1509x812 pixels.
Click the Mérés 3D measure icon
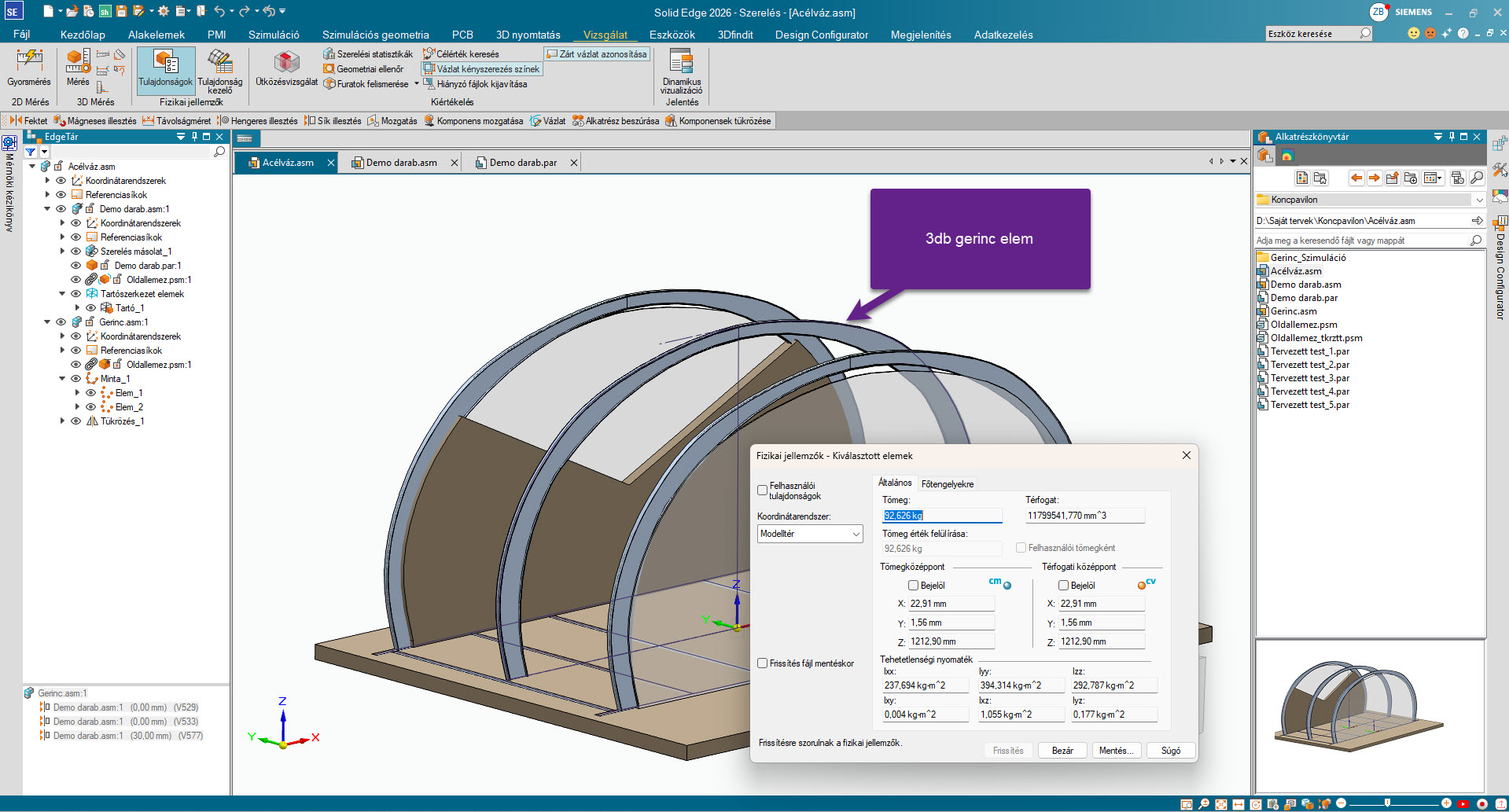pyautogui.click(x=78, y=68)
